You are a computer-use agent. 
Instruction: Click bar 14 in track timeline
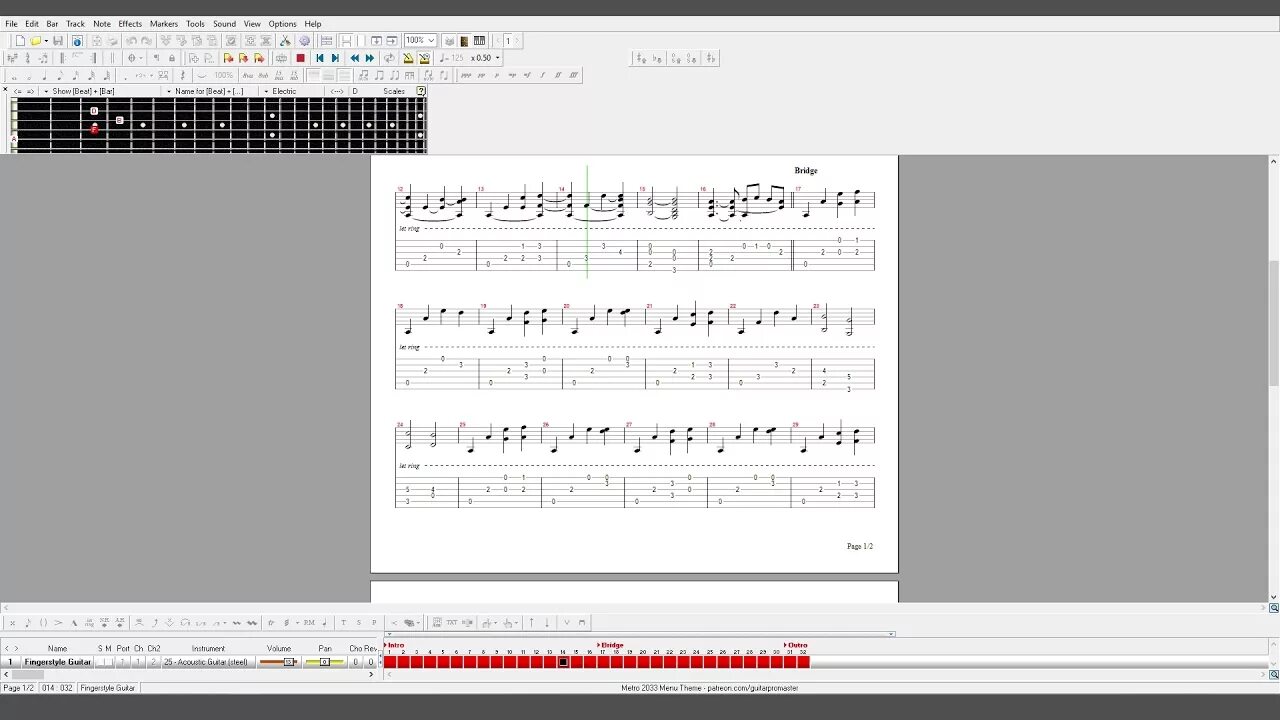pyautogui.click(x=563, y=662)
